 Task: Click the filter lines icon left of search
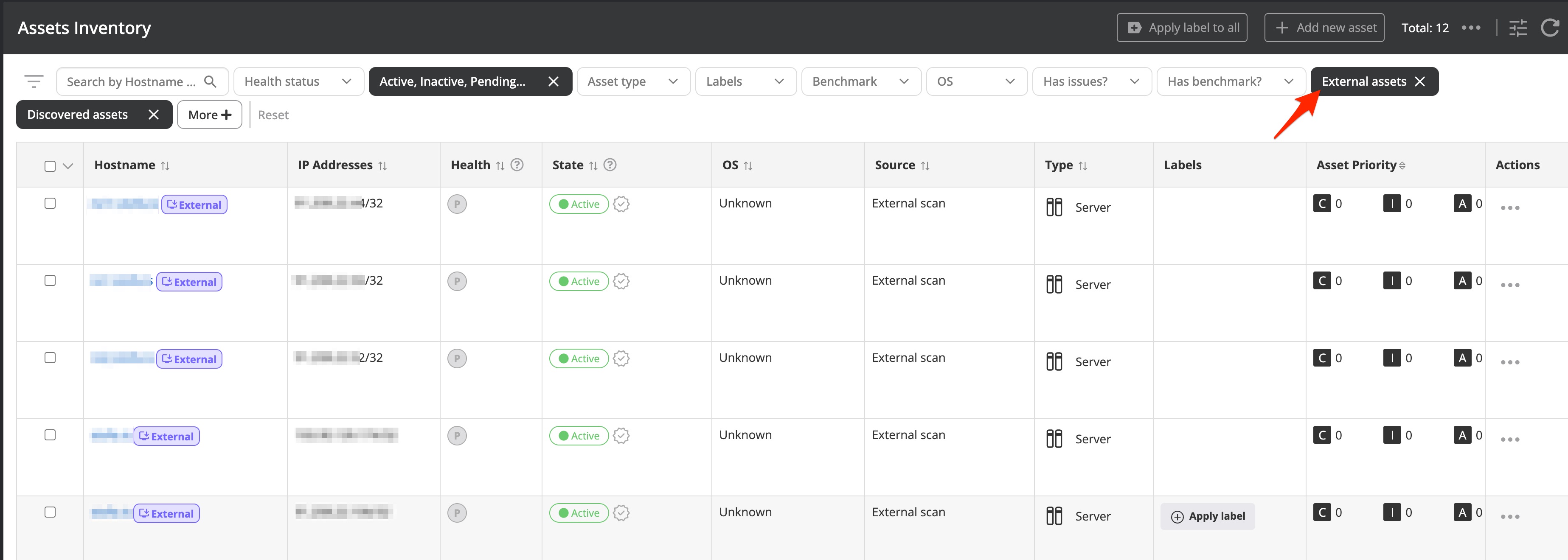[x=34, y=81]
